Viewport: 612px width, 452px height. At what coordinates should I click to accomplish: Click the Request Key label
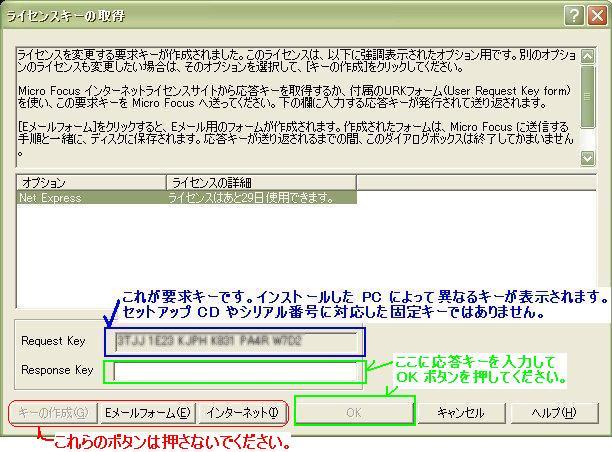pyautogui.click(x=53, y=341)
